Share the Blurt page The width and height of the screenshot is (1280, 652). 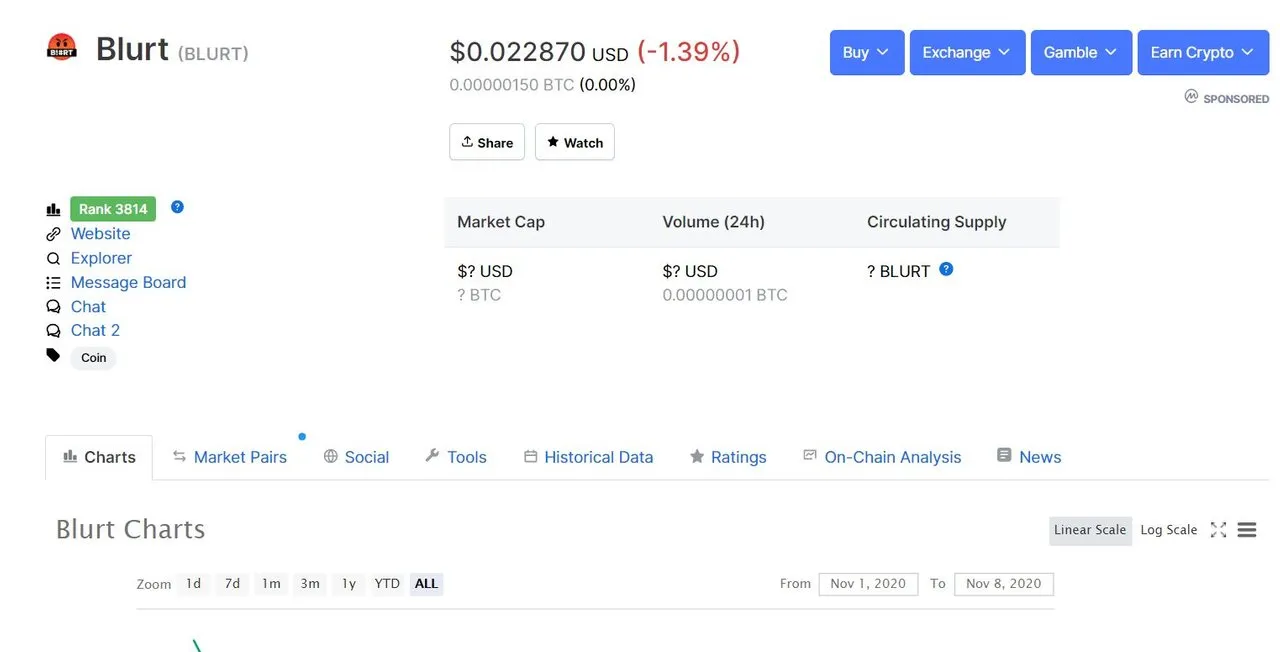point(487,142)
